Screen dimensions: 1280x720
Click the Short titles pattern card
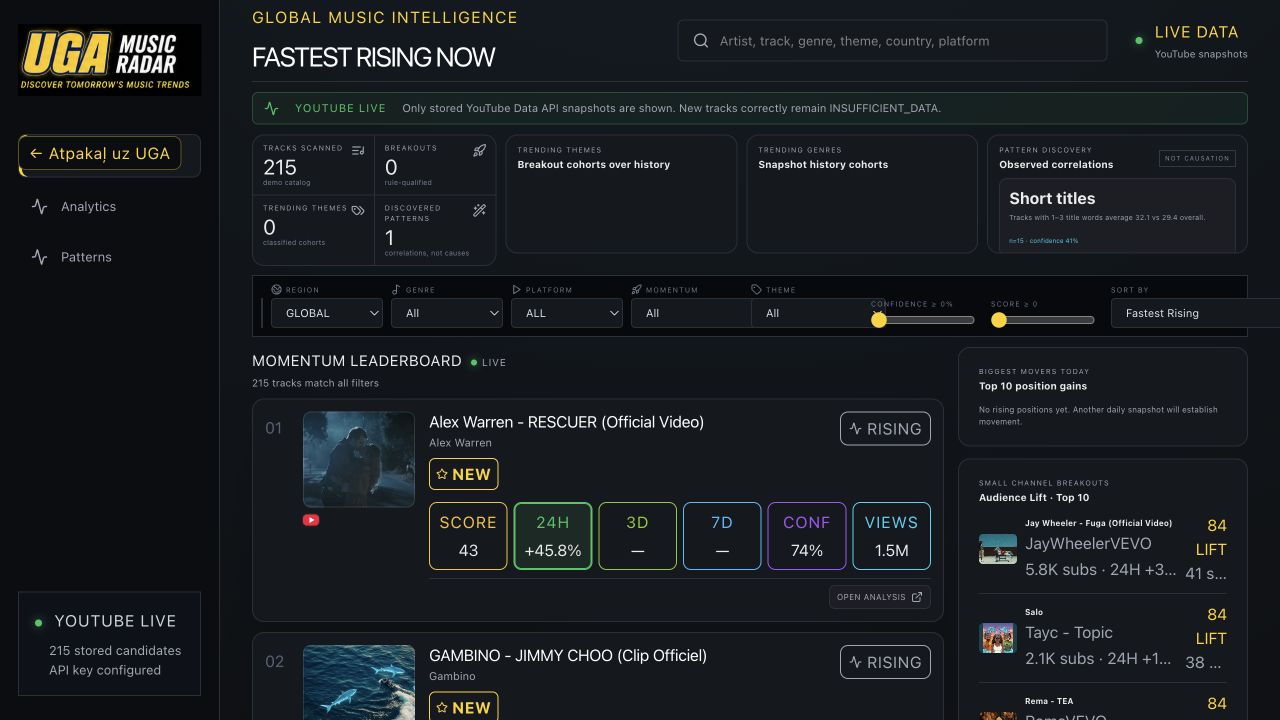1117,216
